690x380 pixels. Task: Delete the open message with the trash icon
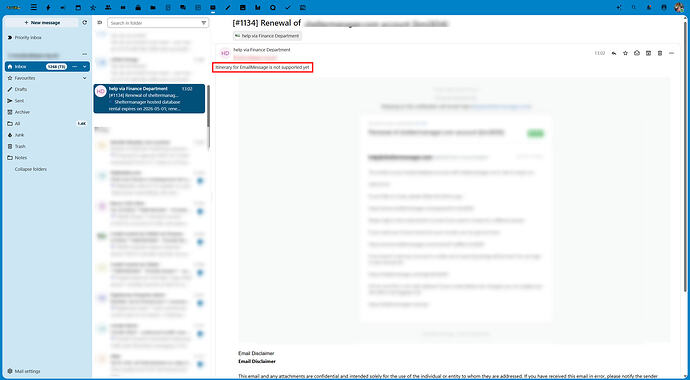coord(660,53)
